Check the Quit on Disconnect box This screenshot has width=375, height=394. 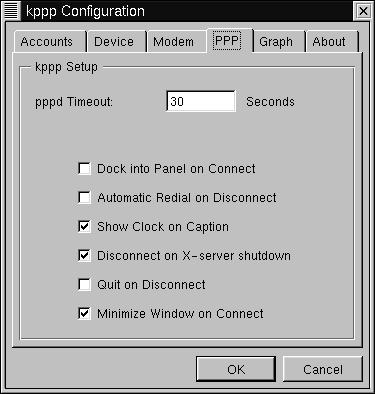pyautogui.click(x=84, y=285)
